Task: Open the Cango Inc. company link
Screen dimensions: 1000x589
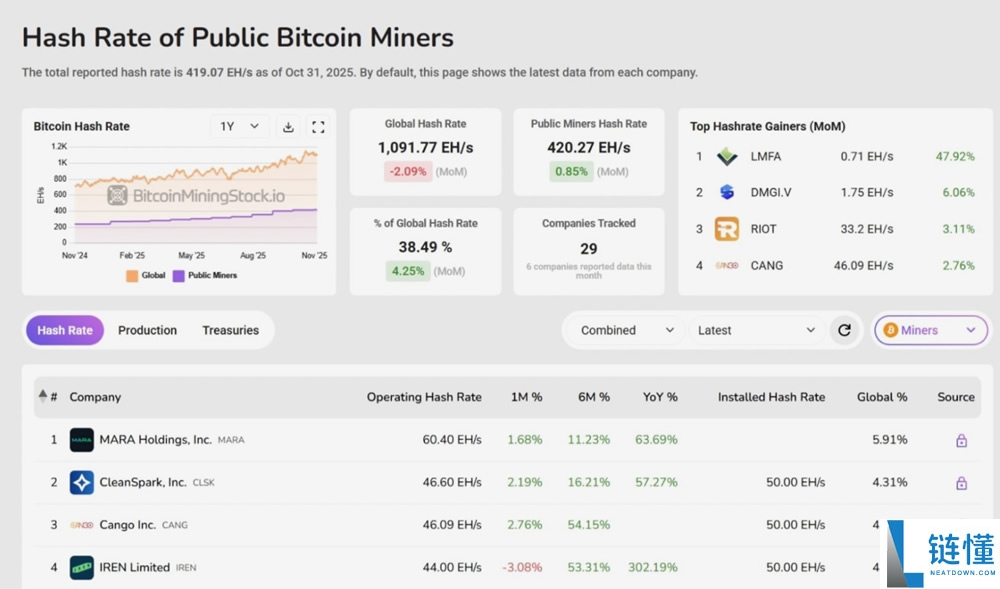Action: [x=127, y=525]
